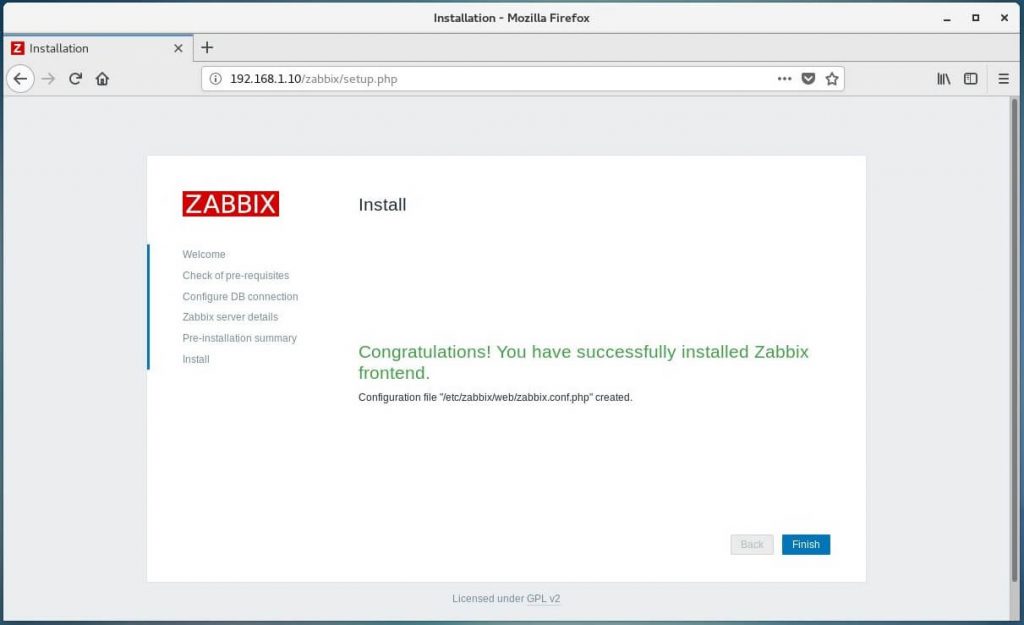Close the Firefox window
Image resolution: width=1024 pixels, height=625 pixels.
1004,18
